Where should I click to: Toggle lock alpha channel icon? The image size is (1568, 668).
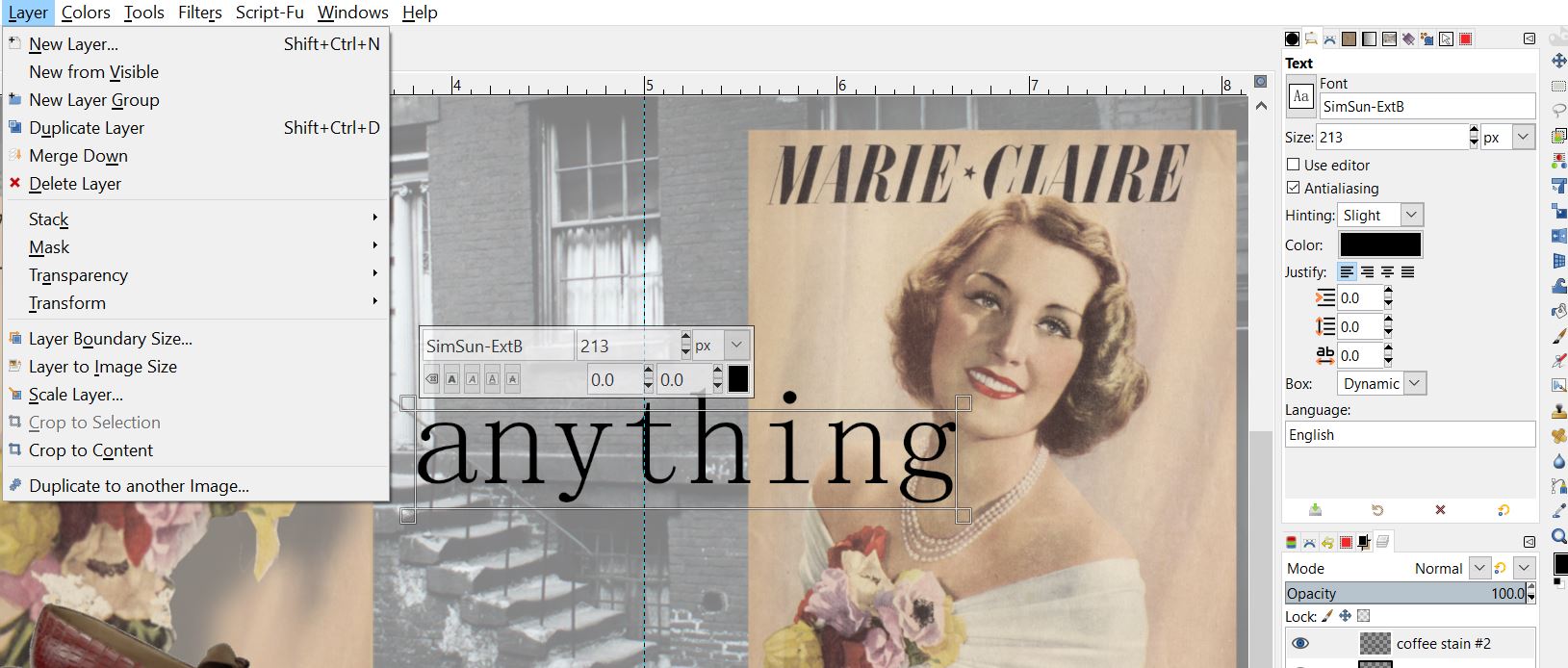point(1363,616)
